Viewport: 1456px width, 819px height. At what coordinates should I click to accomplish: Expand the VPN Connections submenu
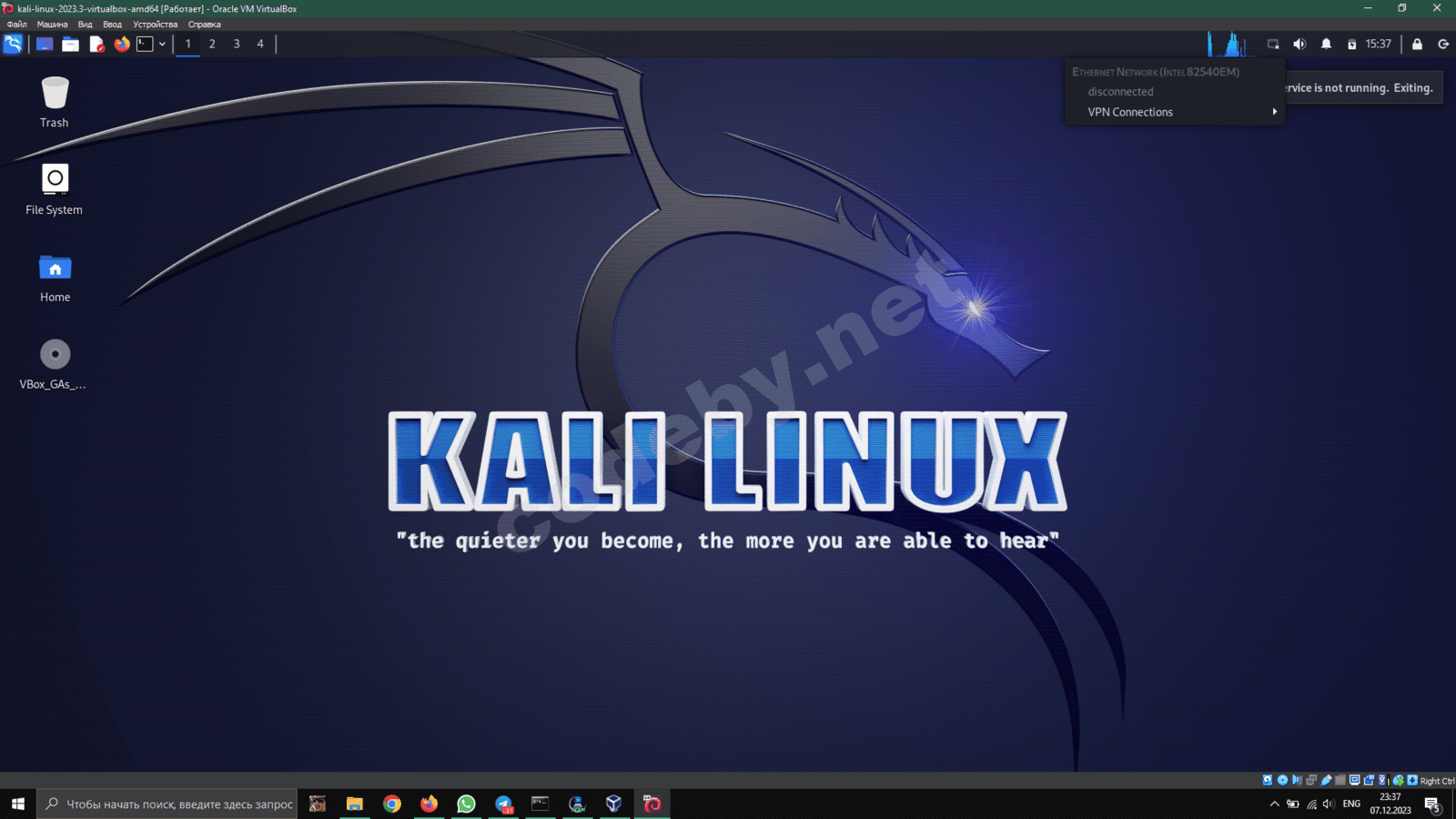1175,112
